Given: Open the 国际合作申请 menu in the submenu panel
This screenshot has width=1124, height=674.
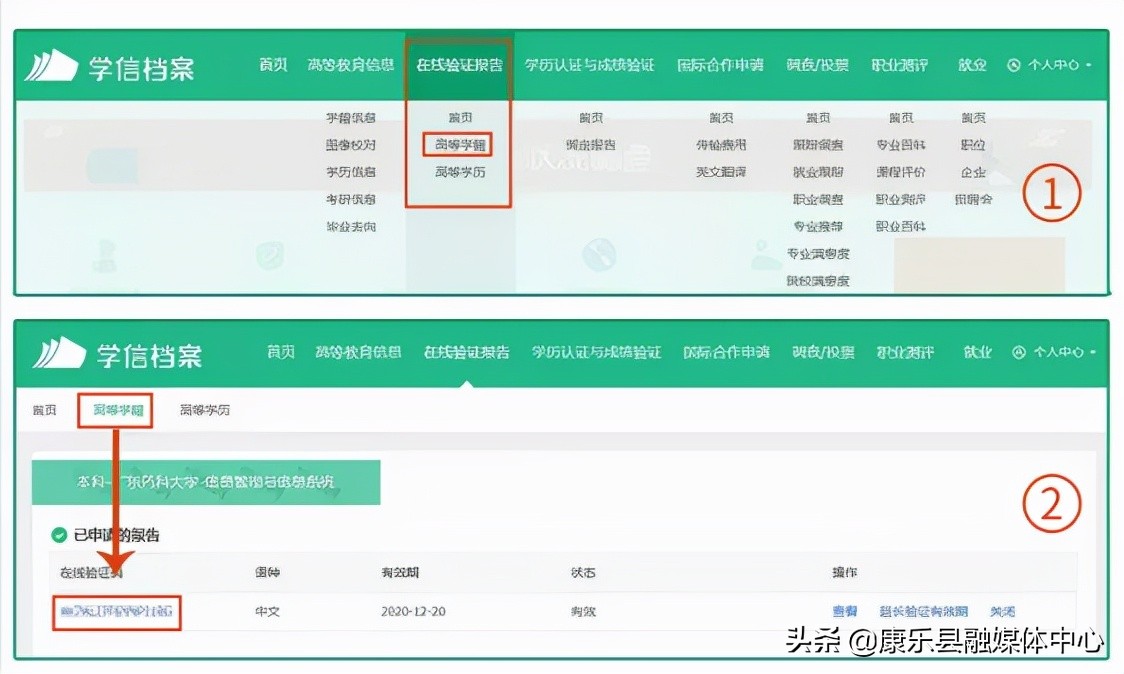Looking at the screenshot, I should pyautogui.click(x=720, y=65).
